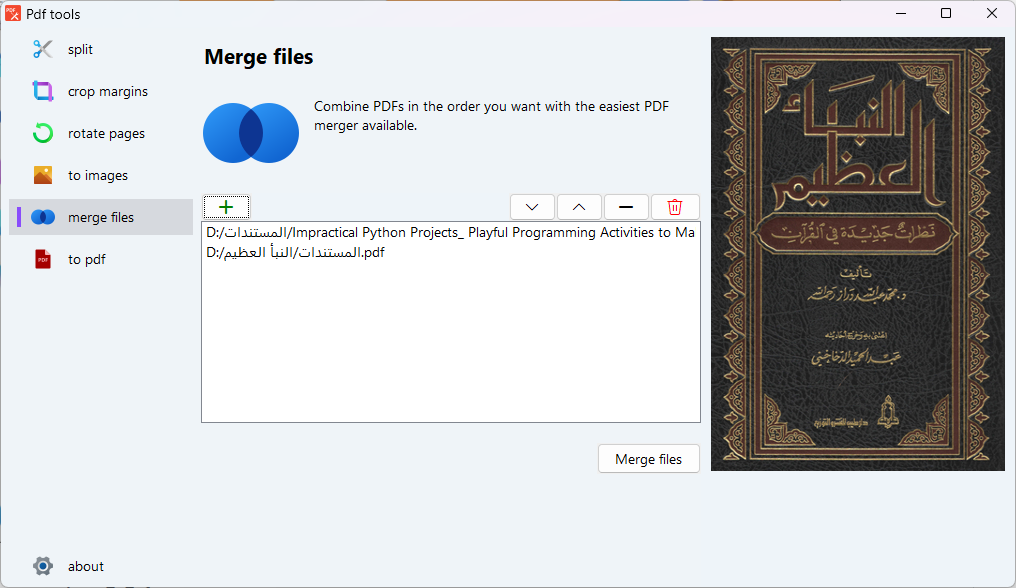Click the blue merge files sidebar icon
The height and width of the screenshot is (588, 1016).
click(x=43, y=217)
